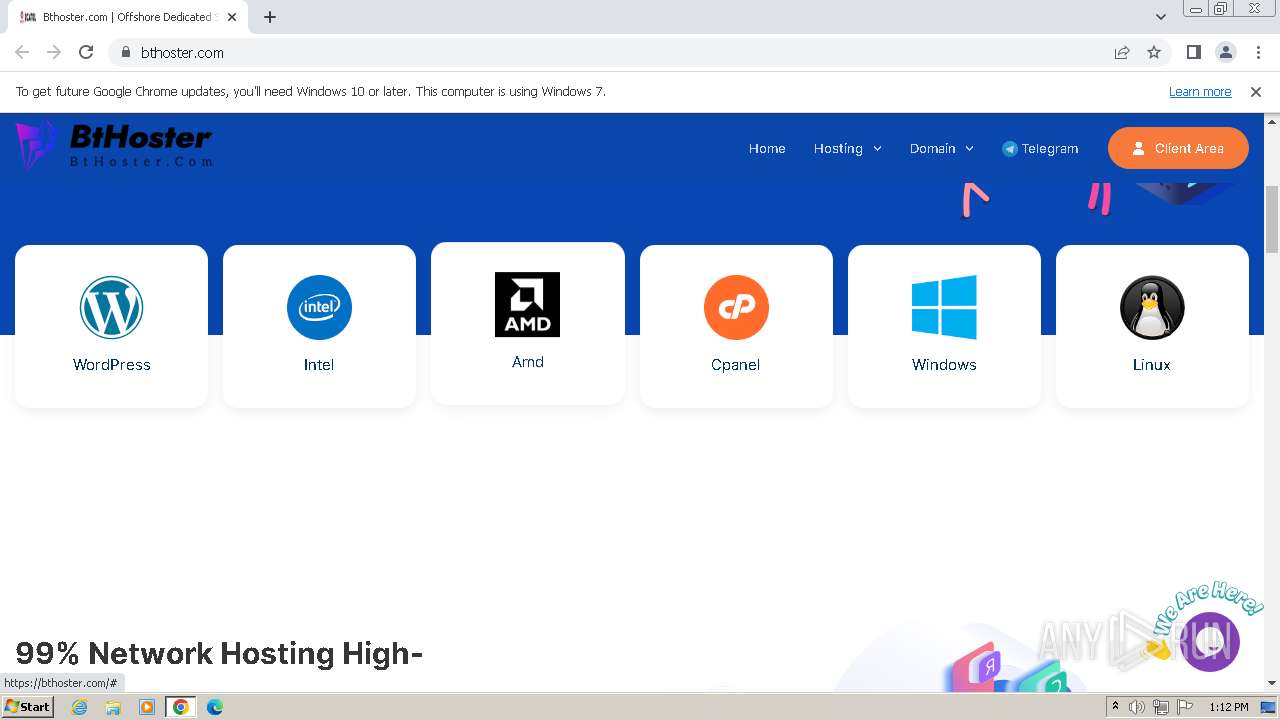Open the cPanel logo card
Screen dimensions: 1280x720
736,307
